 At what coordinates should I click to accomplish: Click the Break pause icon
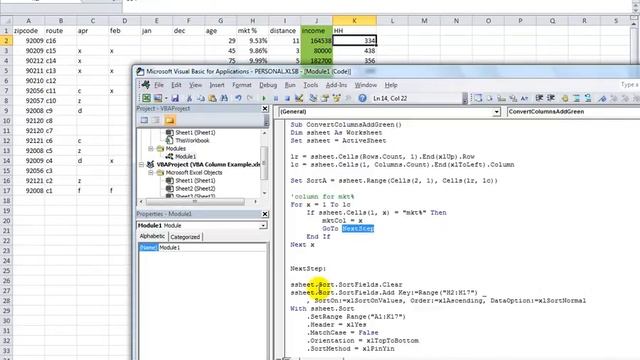276,98
